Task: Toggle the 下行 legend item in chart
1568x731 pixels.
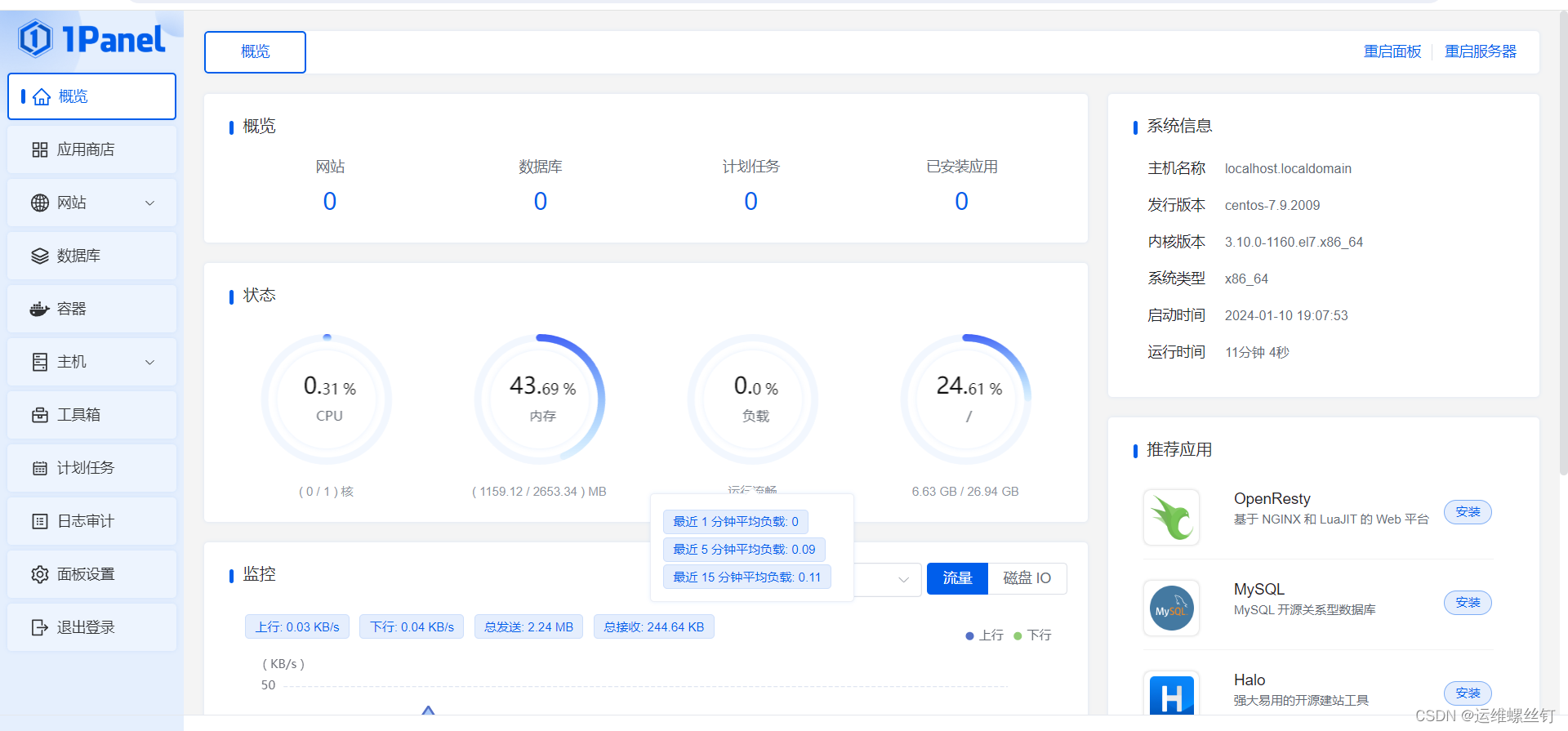Action: click(1032, 635)
